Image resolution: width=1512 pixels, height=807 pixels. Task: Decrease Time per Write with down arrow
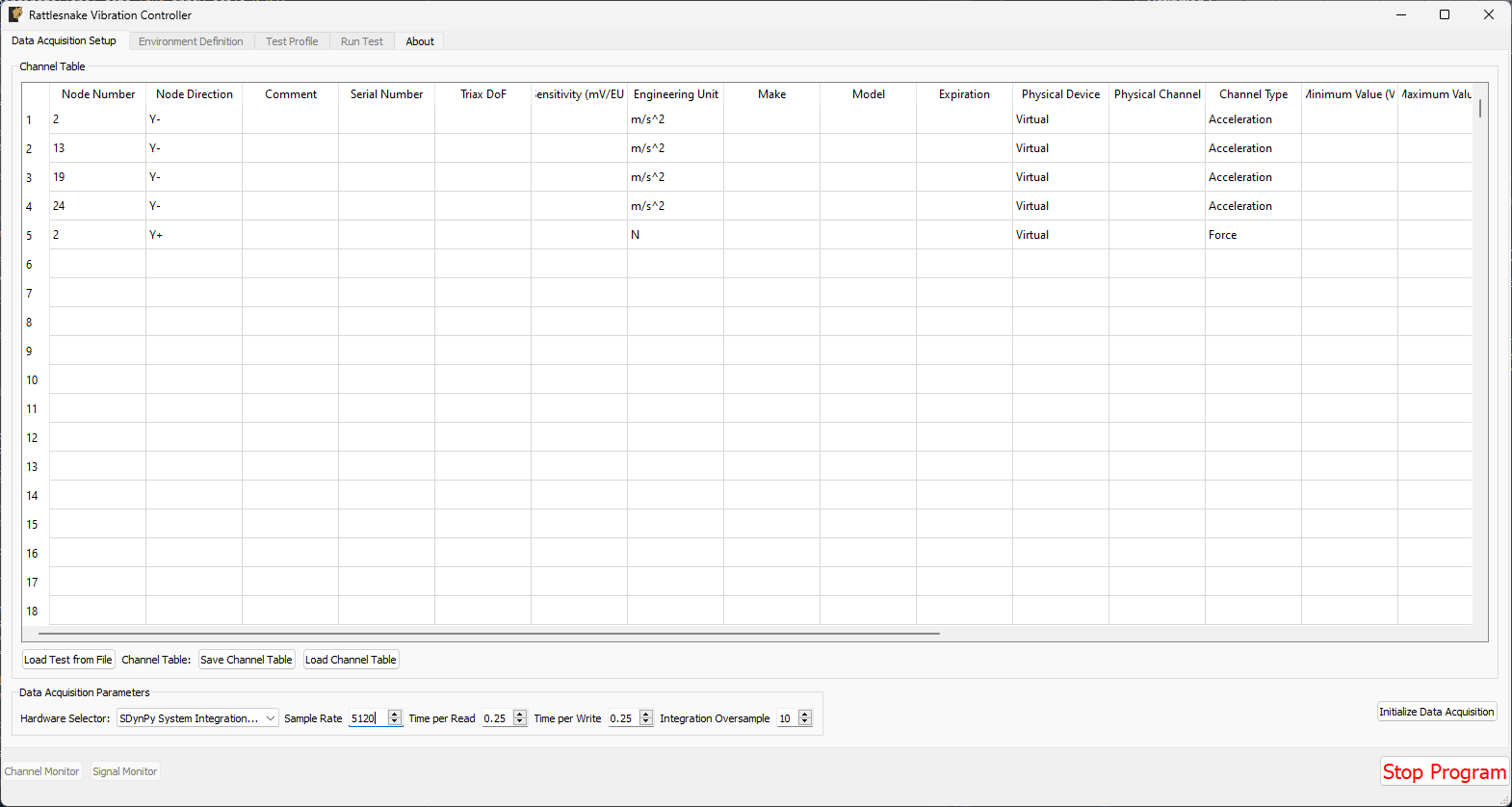(x=646, y=722)
